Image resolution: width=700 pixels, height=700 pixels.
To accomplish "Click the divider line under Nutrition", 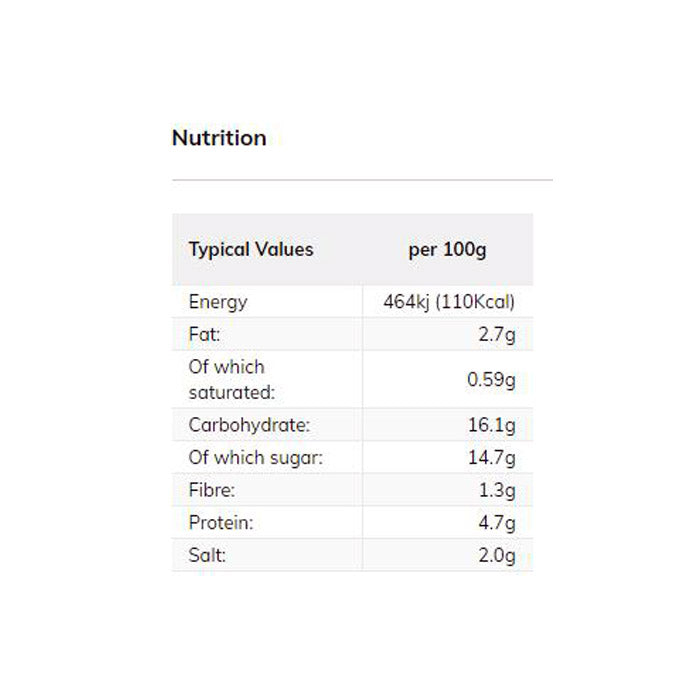I will [362, 180].
